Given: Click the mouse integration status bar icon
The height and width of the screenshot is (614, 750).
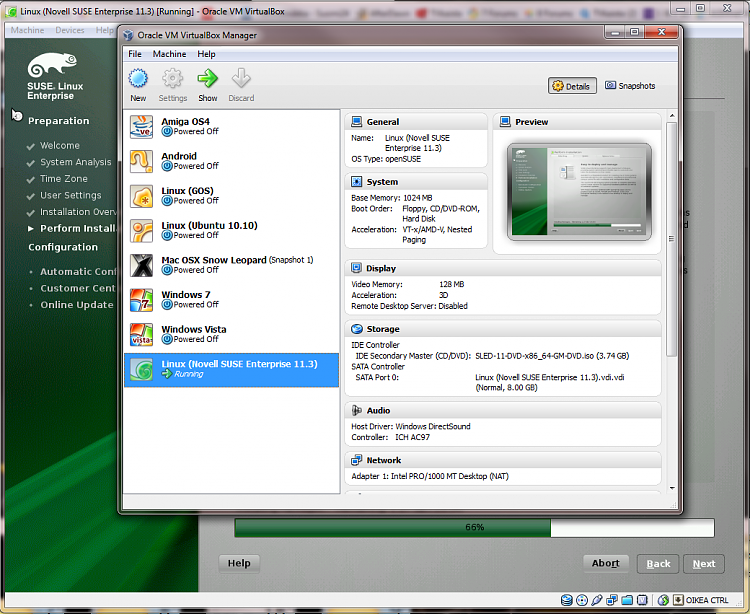Looking at the screenshot, I should (663, 600).
